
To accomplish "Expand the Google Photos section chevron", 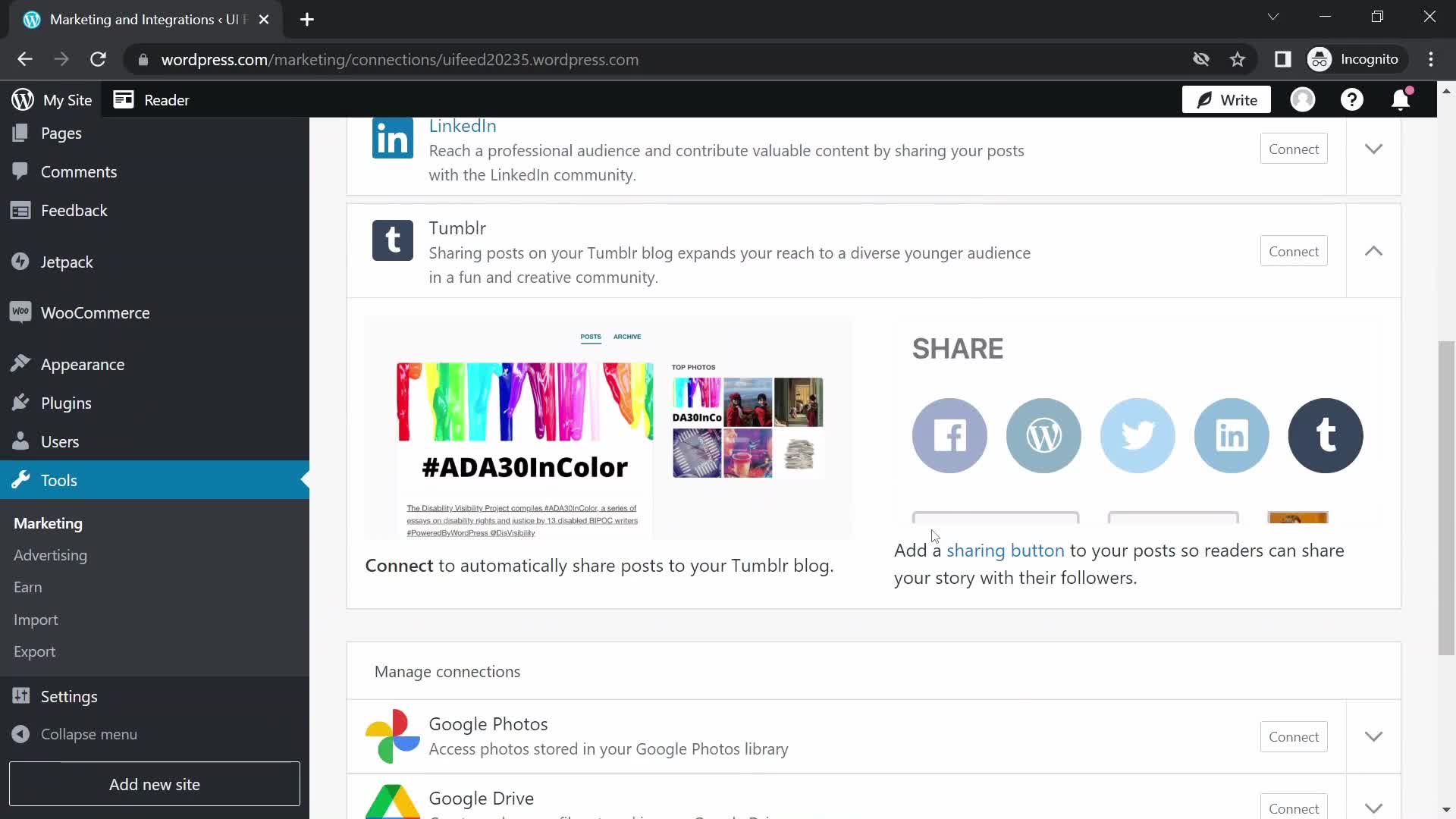I will (1374, 737).
